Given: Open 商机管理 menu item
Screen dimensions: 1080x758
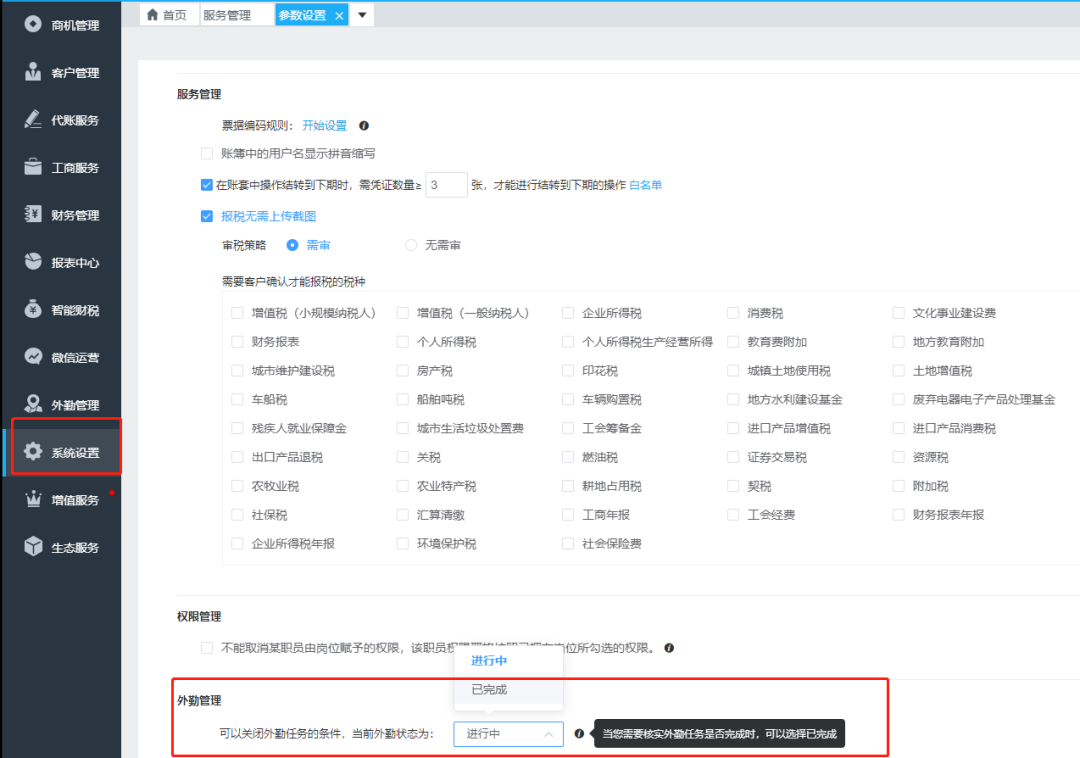Looking at the screenshot, I should click(61, 25).
